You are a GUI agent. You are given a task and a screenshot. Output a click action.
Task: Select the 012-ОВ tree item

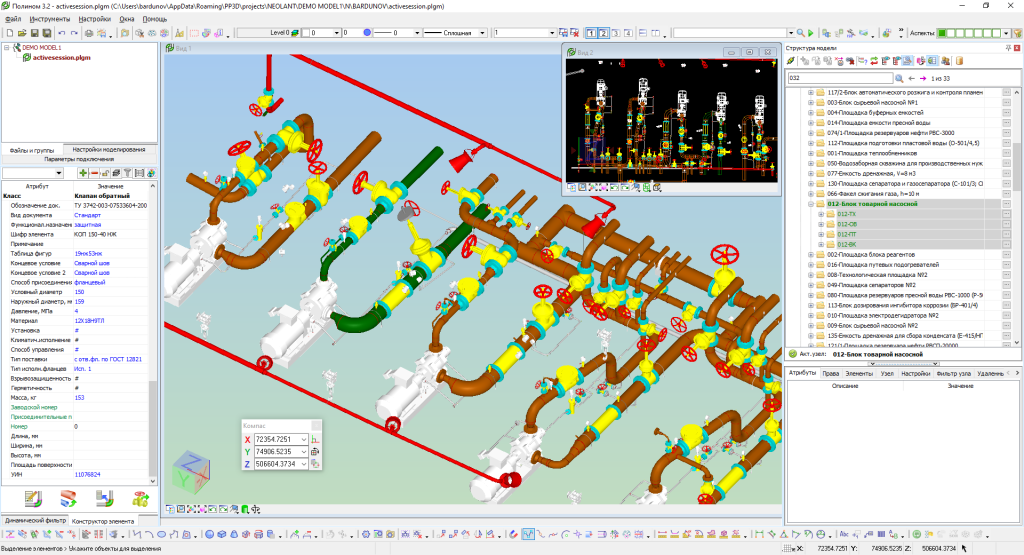tap(846, 224)
